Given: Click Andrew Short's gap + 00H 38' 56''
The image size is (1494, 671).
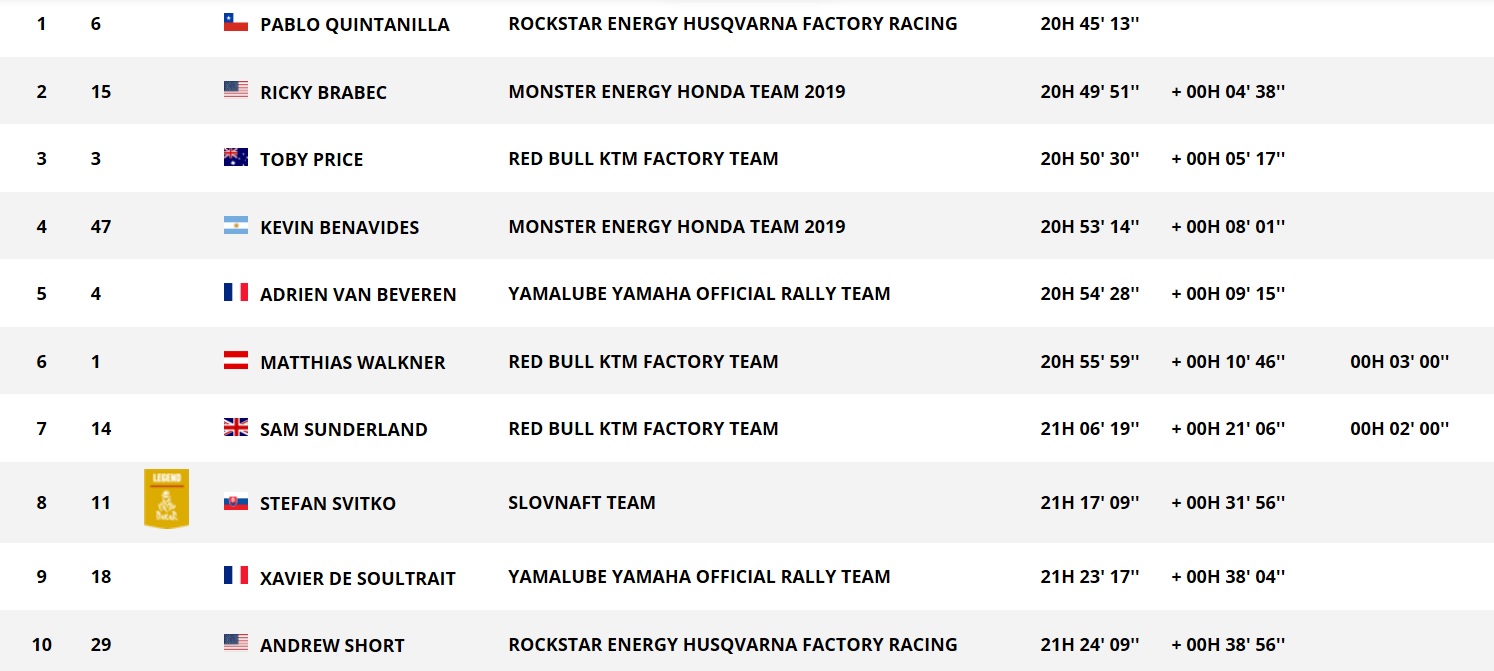Looking at the screenshot, I should [x=1229, y=645].
